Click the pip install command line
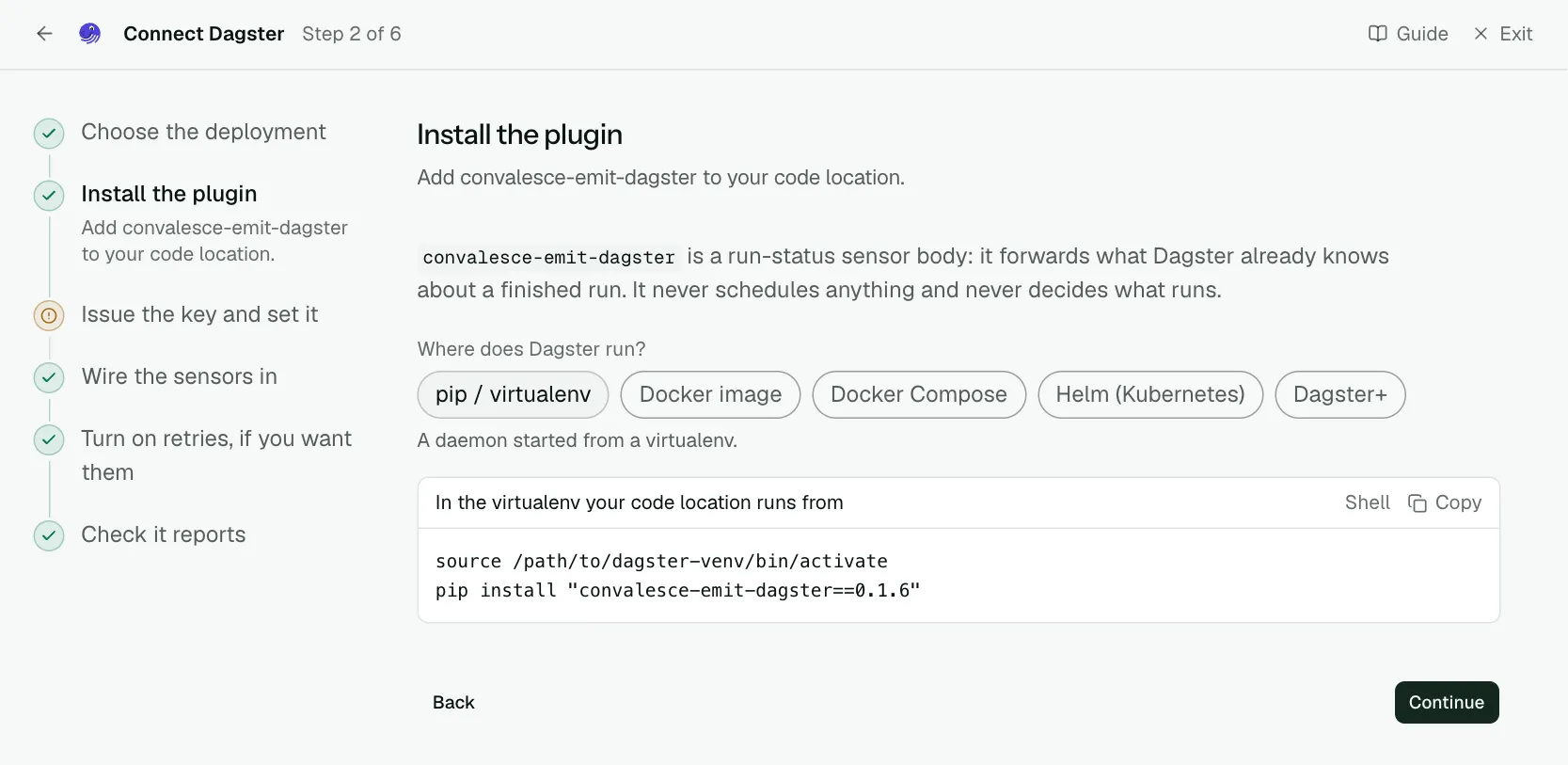Image resolution: width=1568 pixels, height=765 pixels. [677, 591]
